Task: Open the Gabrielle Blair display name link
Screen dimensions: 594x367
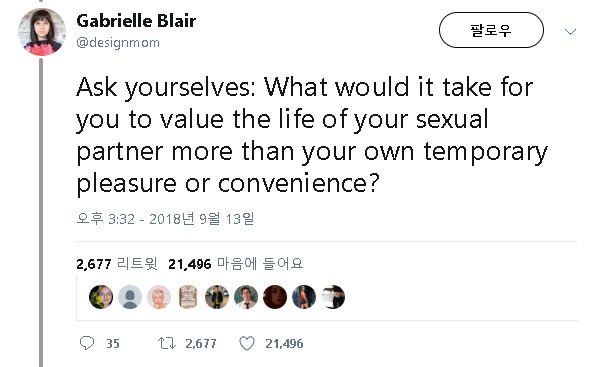Action: 136,20
